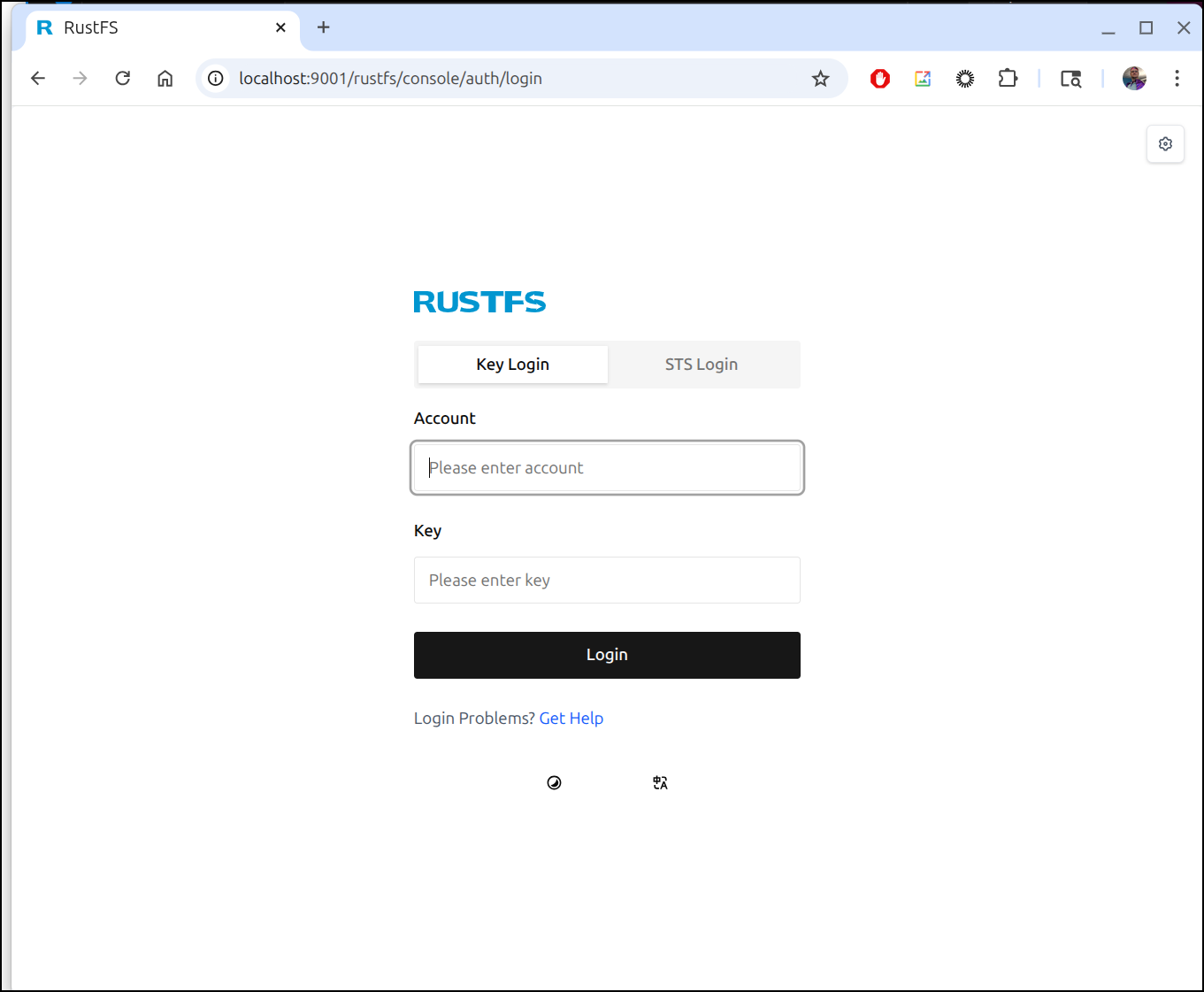Reload the page
Image resolution: width=1204 pixels, height=992 pixels.
[123, 79]
